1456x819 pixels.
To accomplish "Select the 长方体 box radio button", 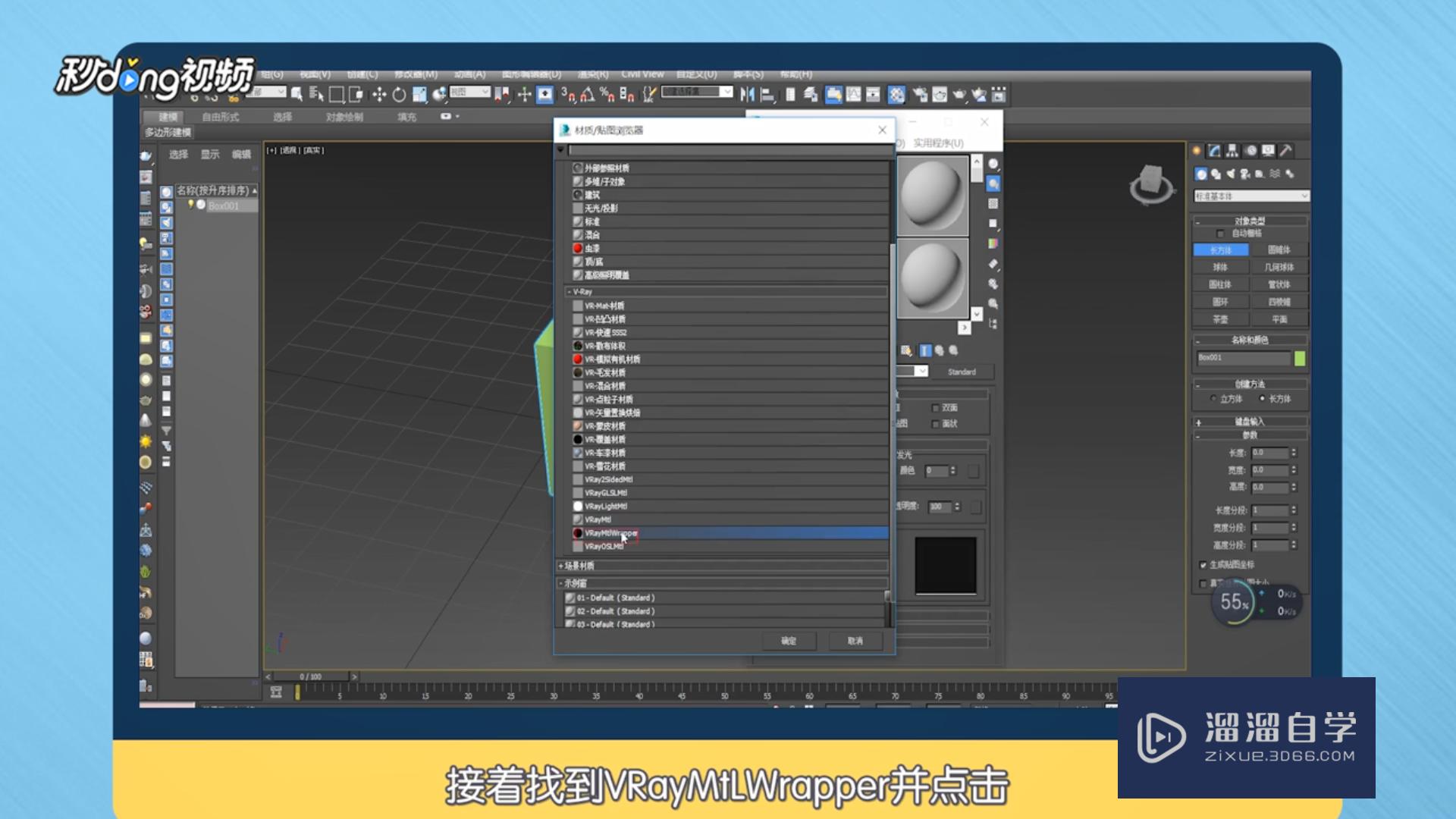I will pyautogui.click(x=1263, y=399).
